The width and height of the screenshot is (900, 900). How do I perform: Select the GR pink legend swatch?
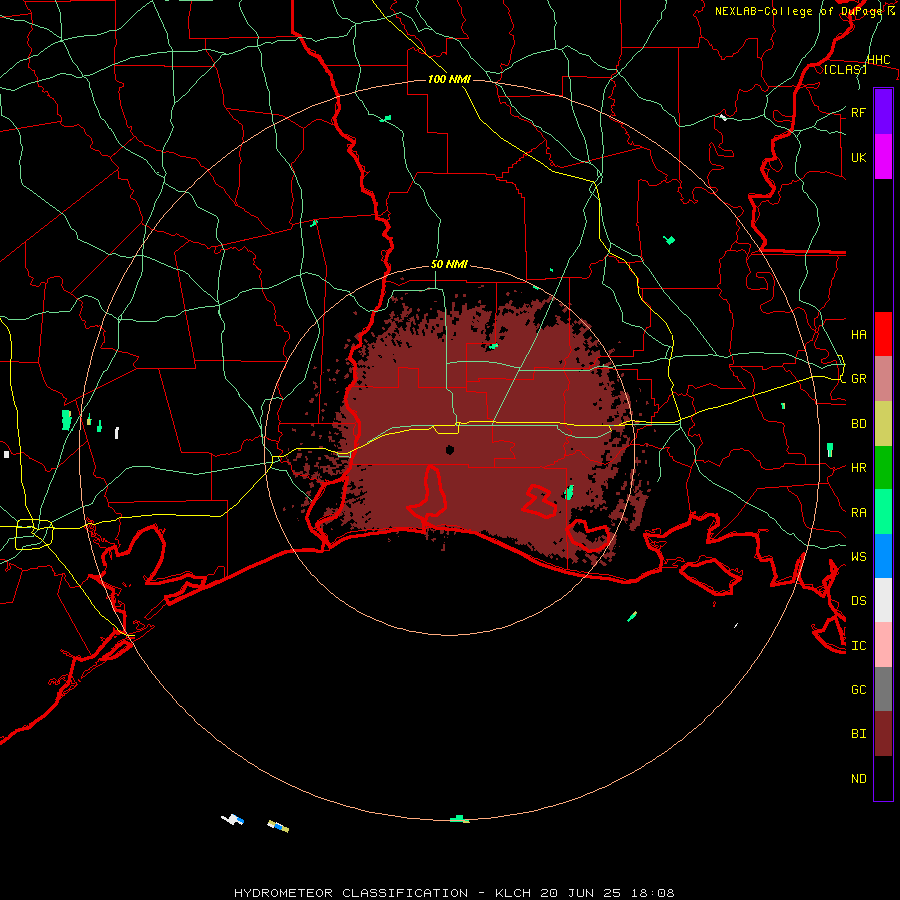pos(883,379)
